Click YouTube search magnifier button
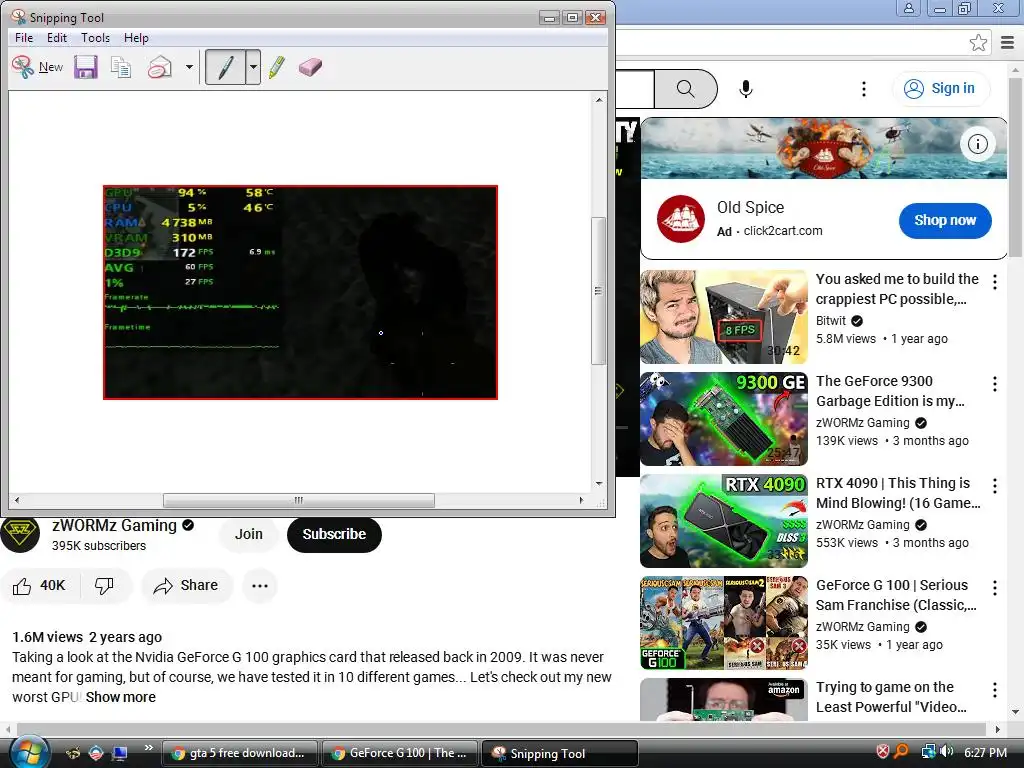This screenshot has height=768, width=1024. pos(686,88)
